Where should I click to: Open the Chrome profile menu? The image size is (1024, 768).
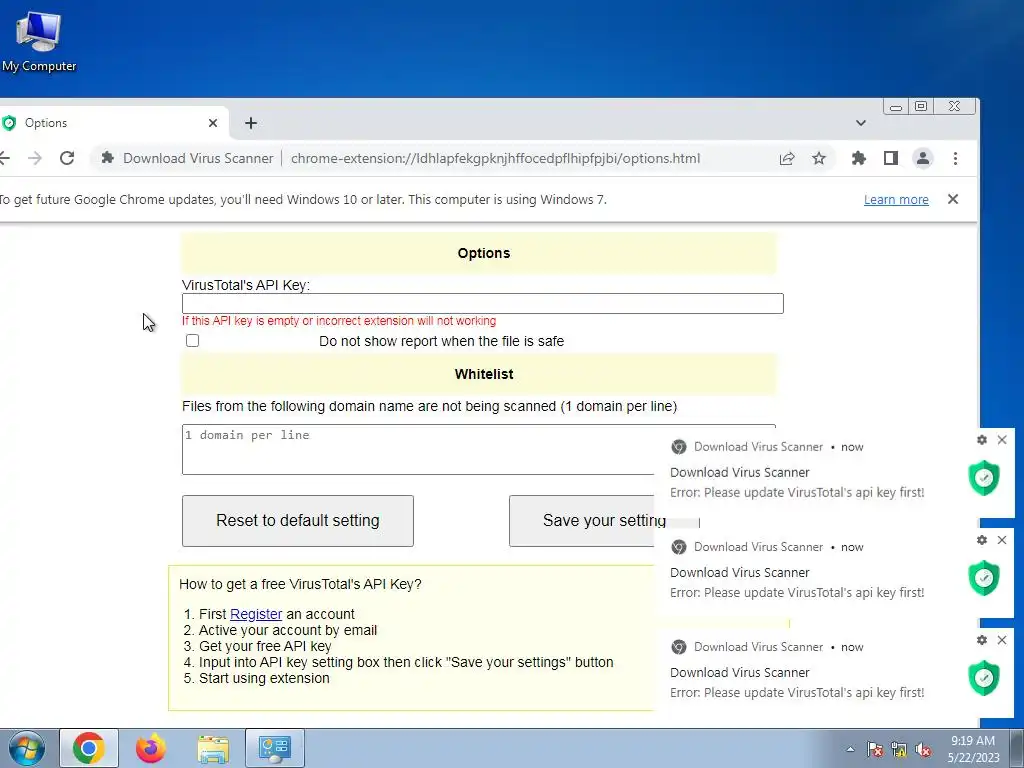tap(923, 158)
